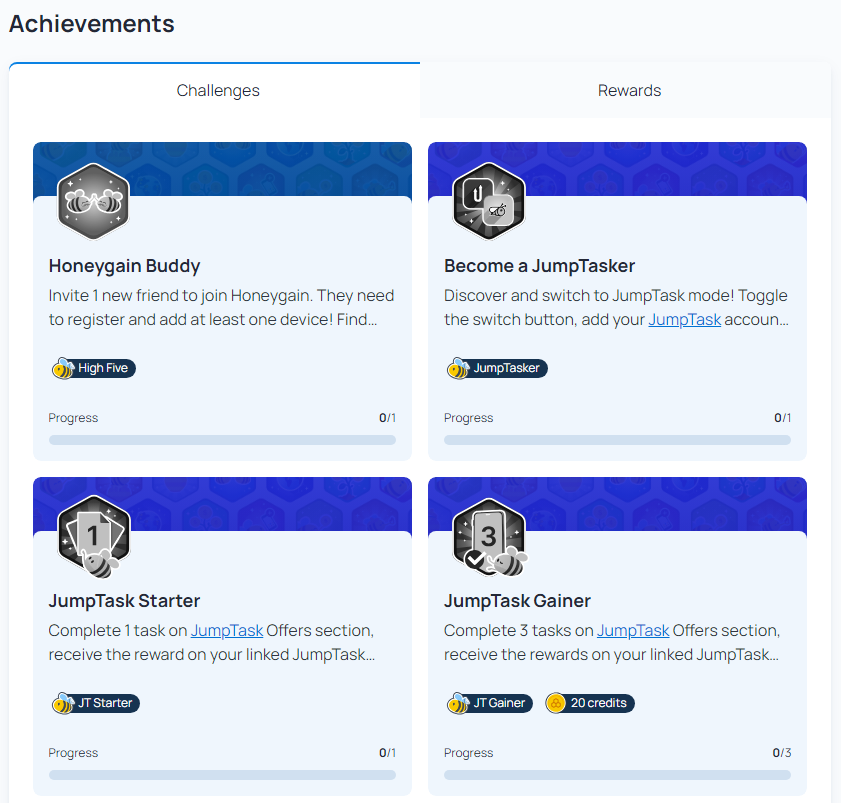Select the Become a JumpTasker badge icon
Screen dimensions: 841x803
489,201
